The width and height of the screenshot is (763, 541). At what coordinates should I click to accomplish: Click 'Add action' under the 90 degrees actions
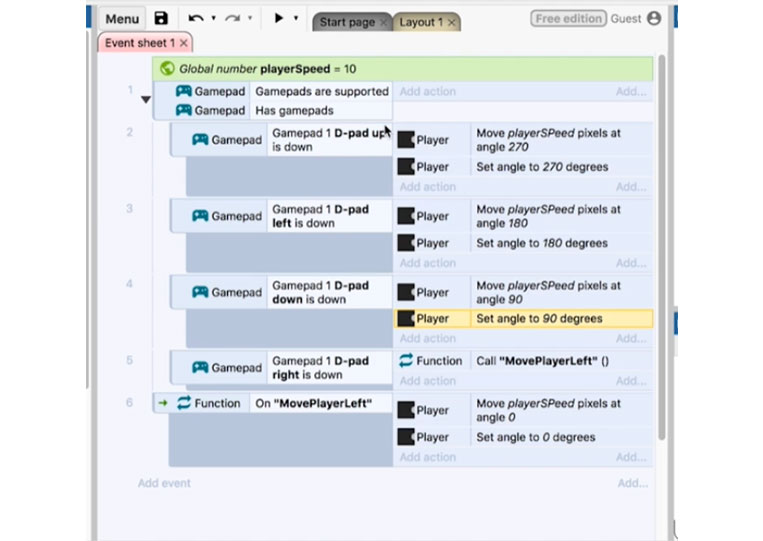tap(428, 339)
